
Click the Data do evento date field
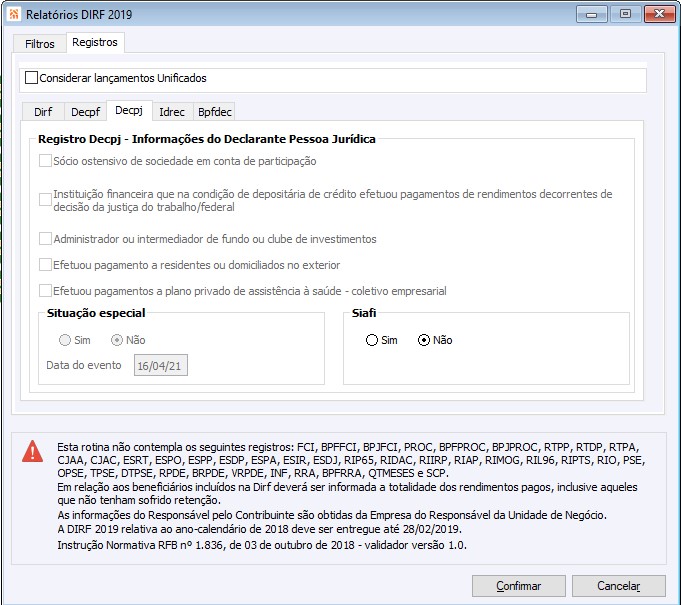(161, 365)
